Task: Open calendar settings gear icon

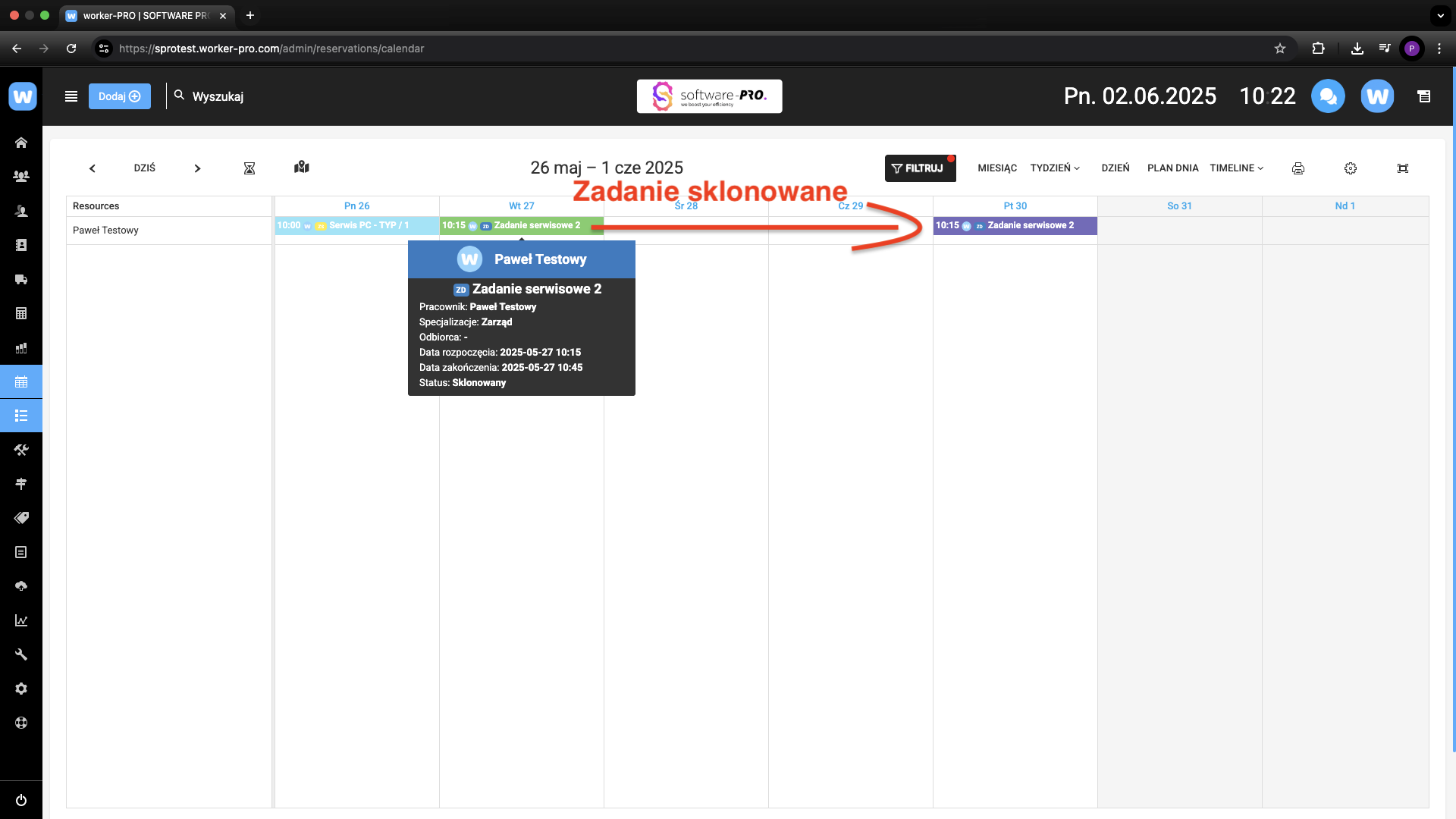Action: pos(1351,168)
